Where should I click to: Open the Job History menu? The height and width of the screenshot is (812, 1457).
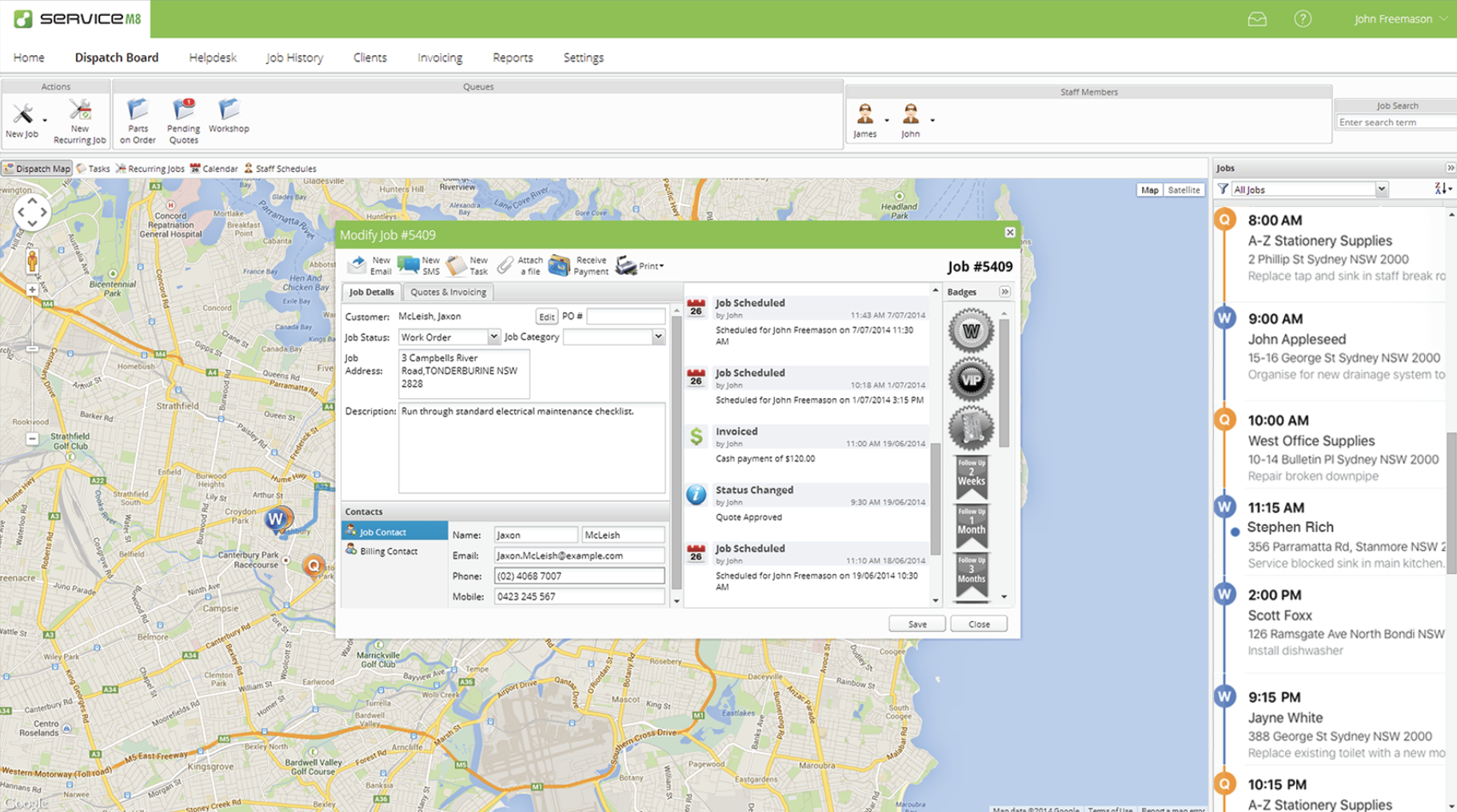point(294,58)
